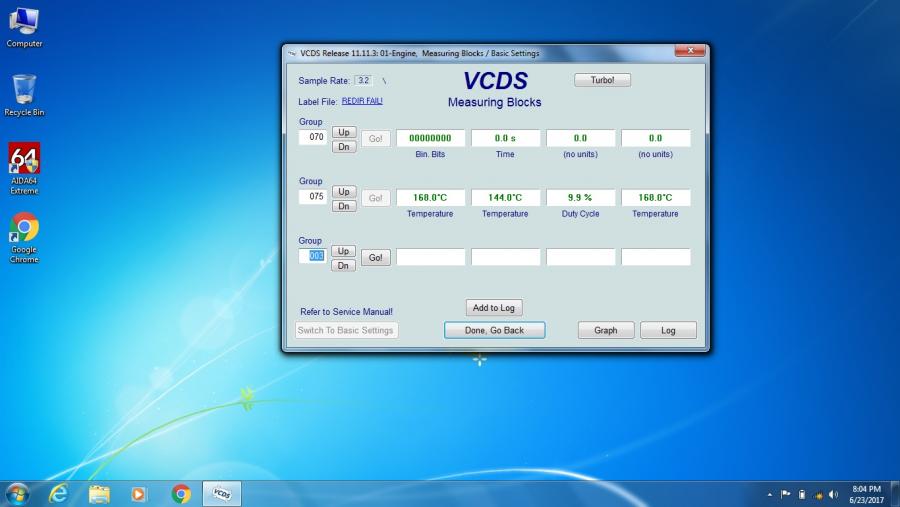Image resolution: width=900 pixels, height=507 pixels.
Task: Click Go! for group 003
Action: tap(375, 257)
